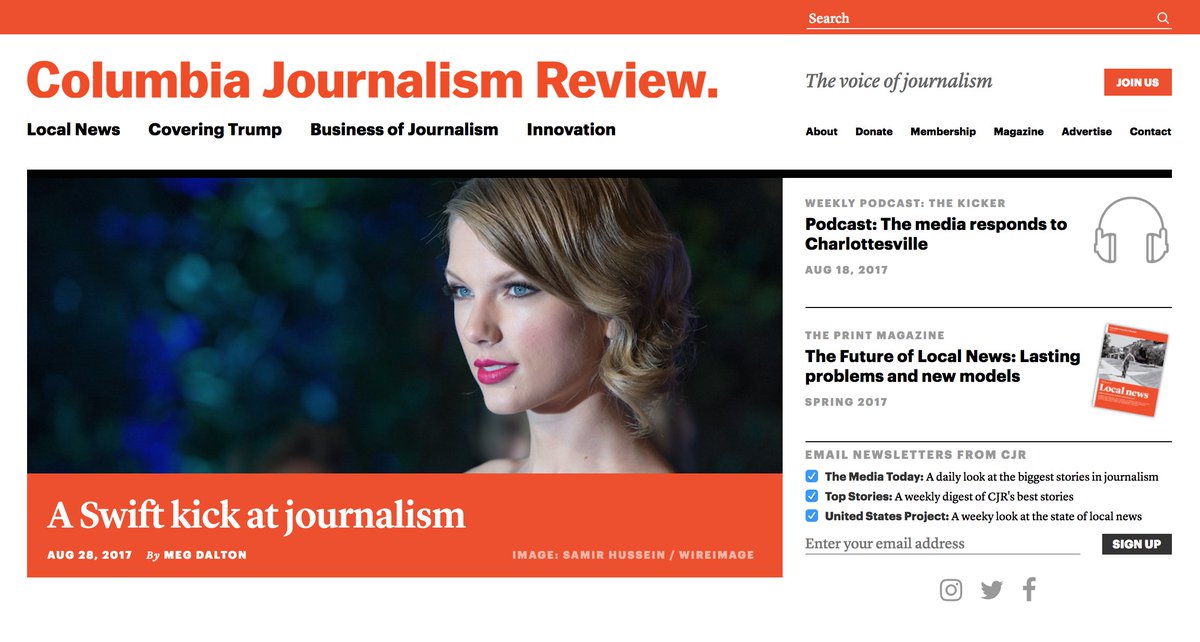Open the Instagram social icon

click(951, 590)
